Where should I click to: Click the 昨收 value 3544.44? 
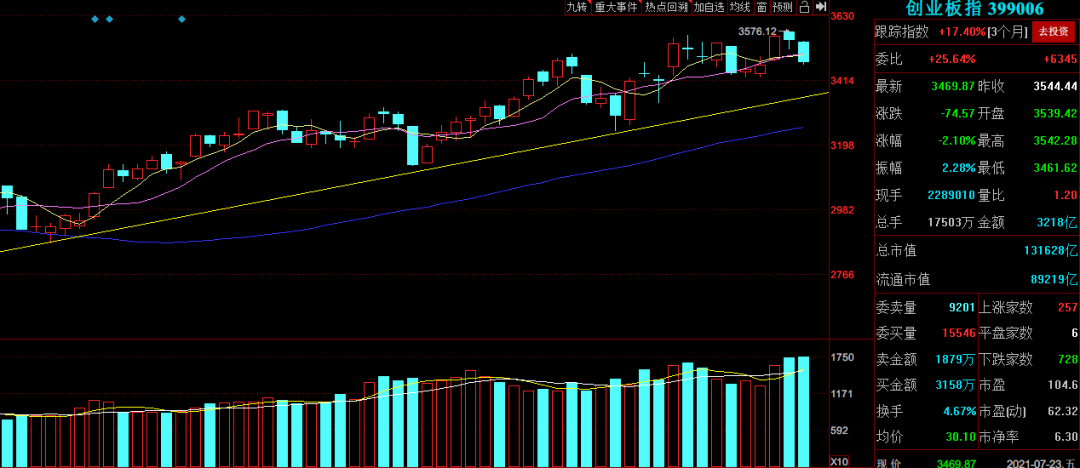click(1055, 87)
